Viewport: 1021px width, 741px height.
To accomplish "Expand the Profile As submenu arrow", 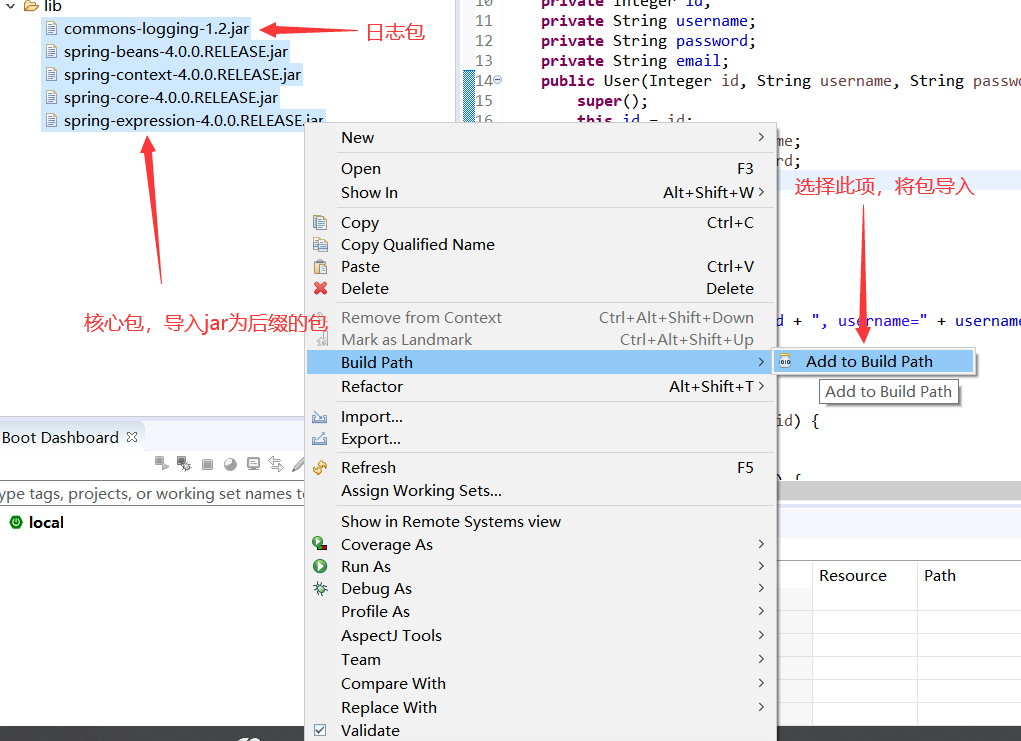I will [761, 611].
